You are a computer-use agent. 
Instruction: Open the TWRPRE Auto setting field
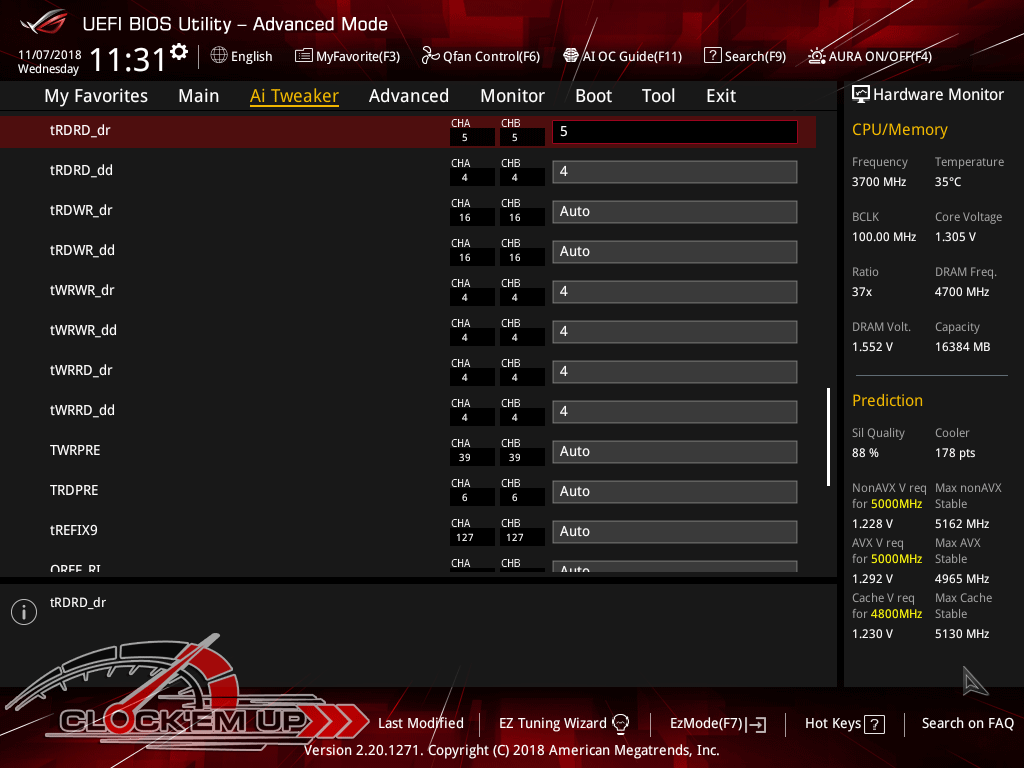click(x=674, y=452)
